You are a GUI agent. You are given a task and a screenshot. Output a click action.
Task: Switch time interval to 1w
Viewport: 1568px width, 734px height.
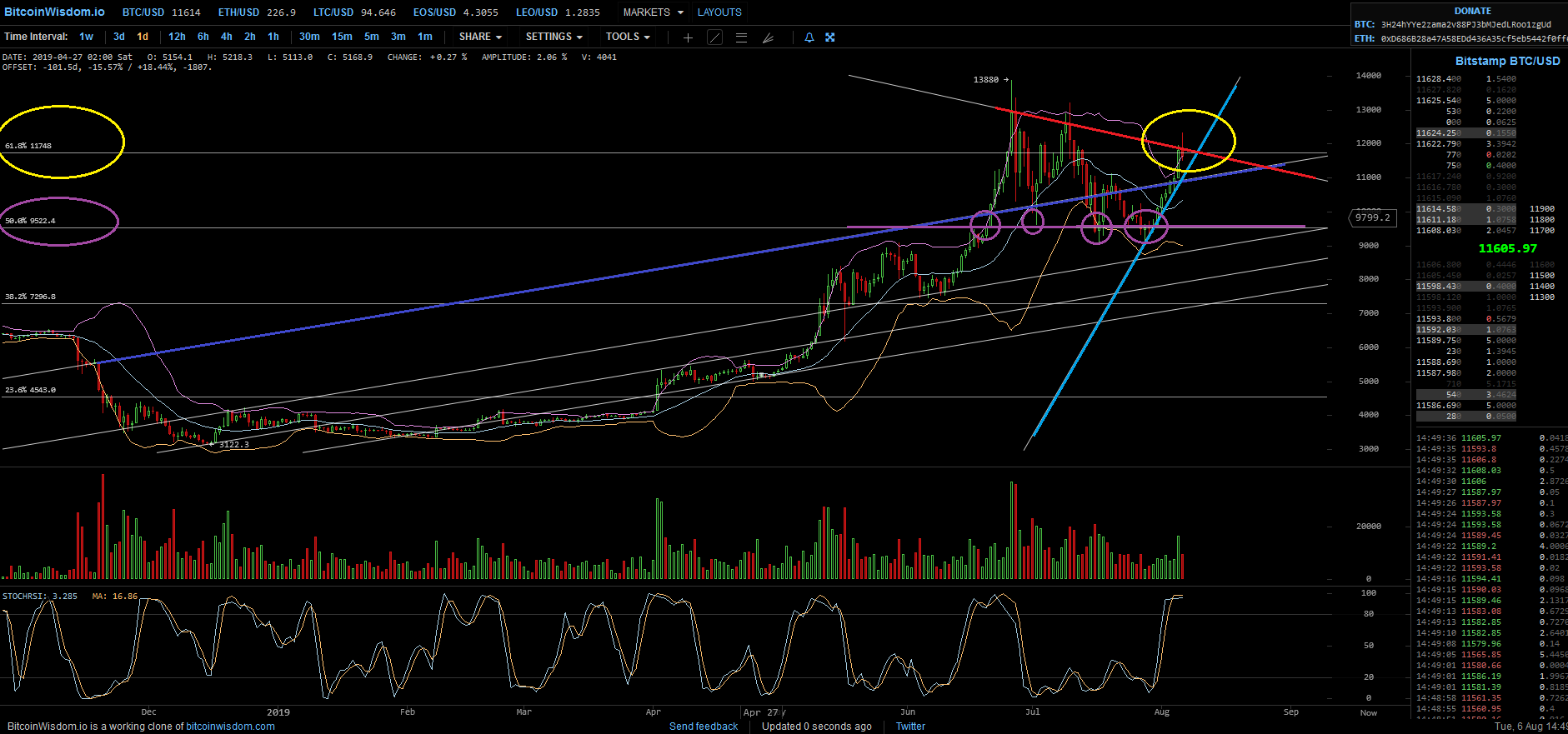(x=87, y=37)
